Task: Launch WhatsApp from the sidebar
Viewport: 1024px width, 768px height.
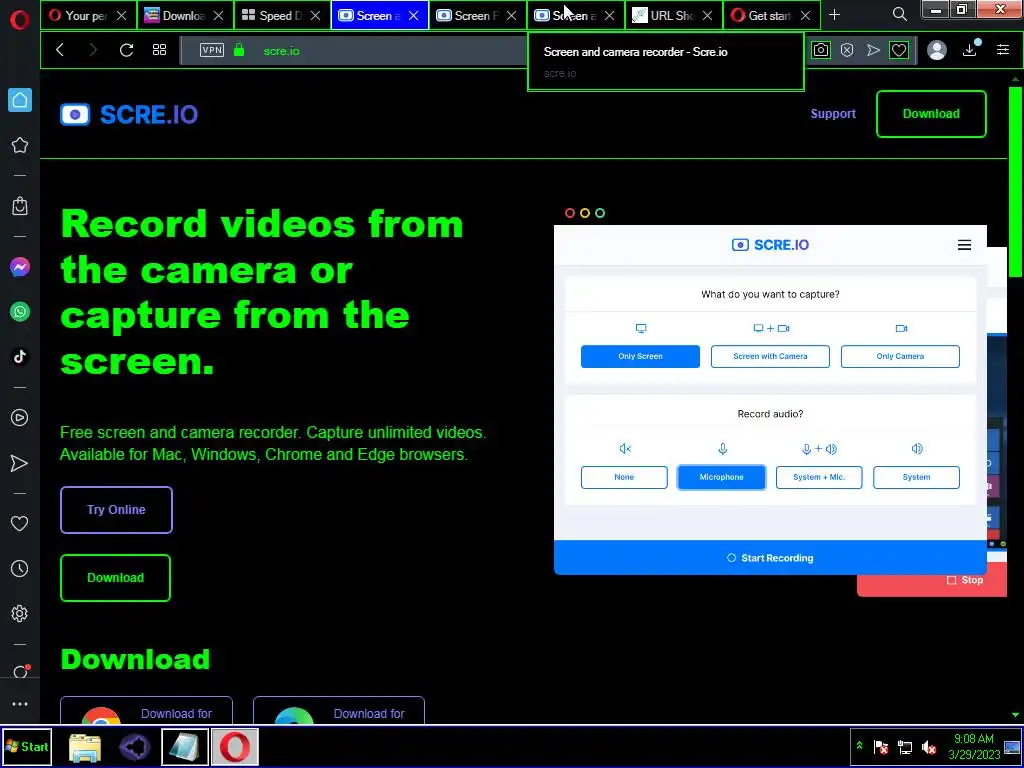Action: (x=20, y=312)
